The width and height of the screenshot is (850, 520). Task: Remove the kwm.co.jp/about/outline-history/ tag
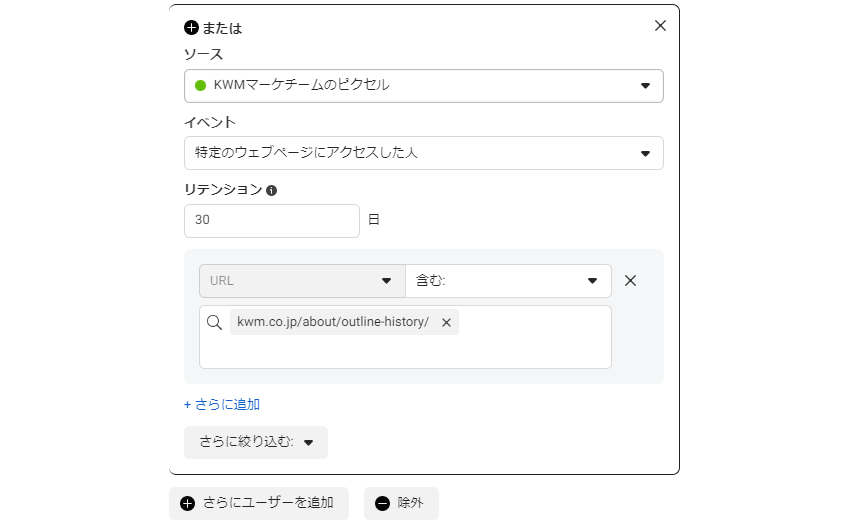click(x=446, y=323)
